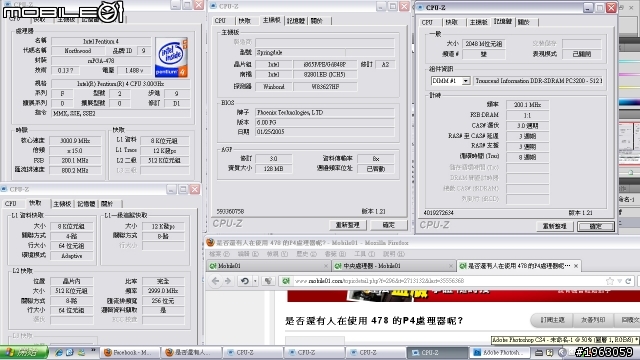
Task: Open the DIMM #1 slot dropdown
Action: (x=466, y=81)
